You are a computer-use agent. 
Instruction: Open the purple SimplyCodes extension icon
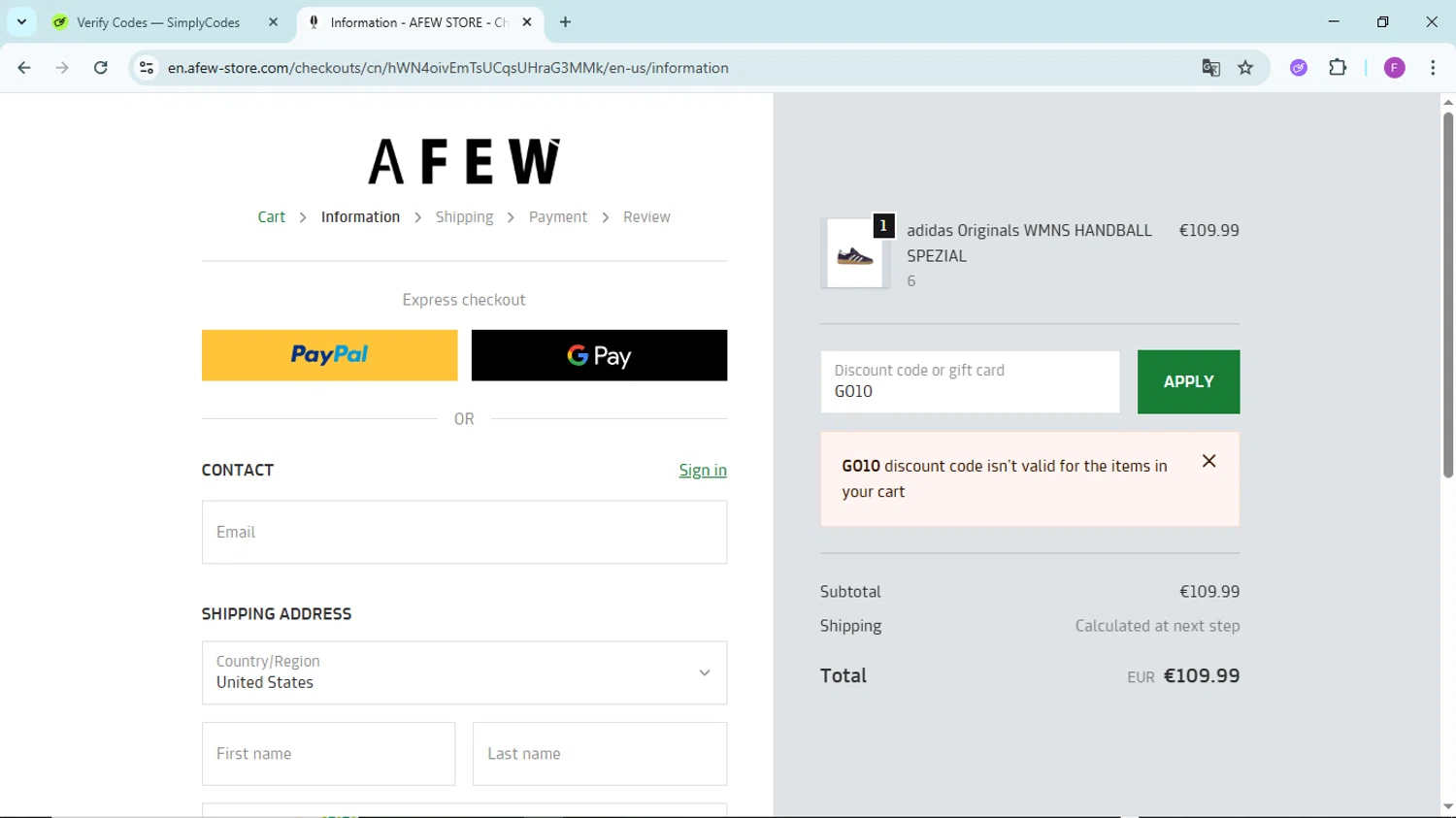(1299, 68)
